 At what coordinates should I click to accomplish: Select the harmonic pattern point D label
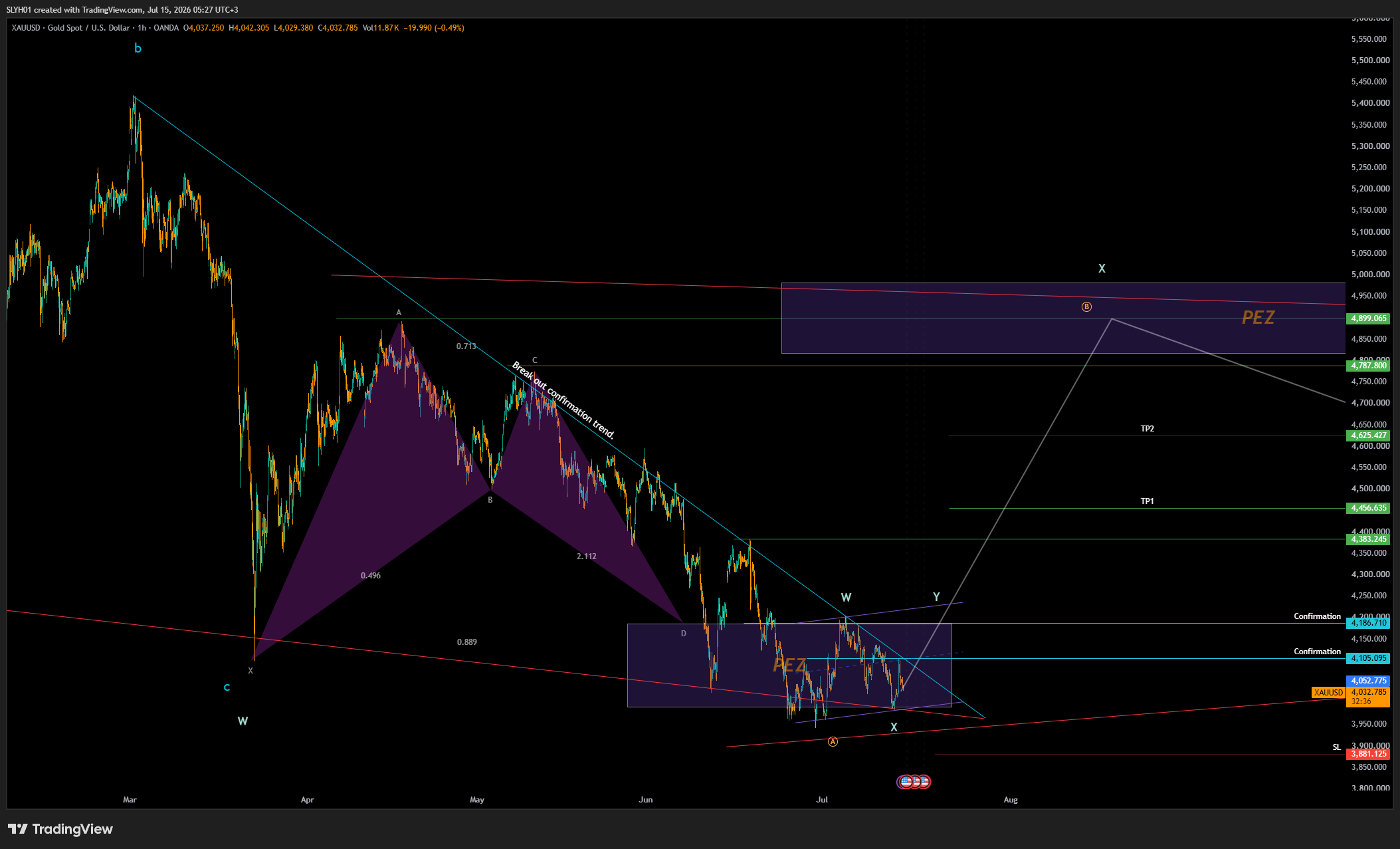[x=683, y=634]
